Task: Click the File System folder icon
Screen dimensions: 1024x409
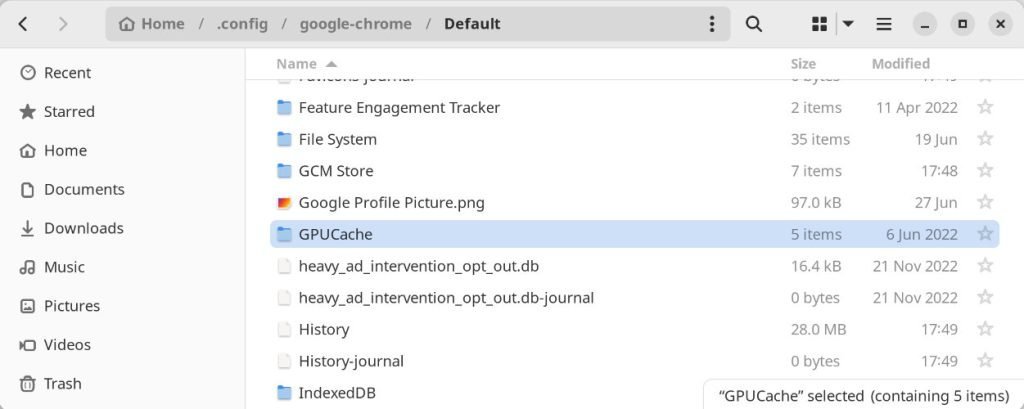Action: pyautogui.click(x=284, y=139)
